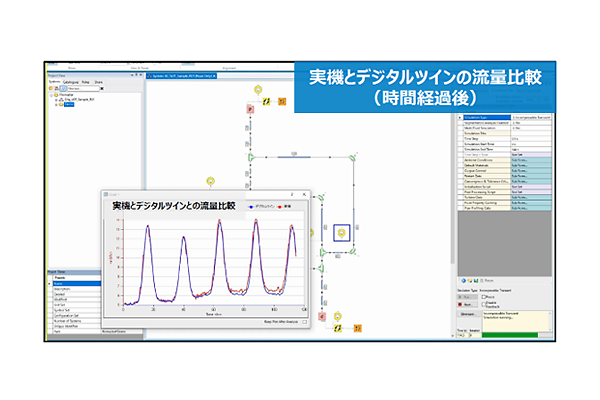
Task: Open the Messages button
Action: point(467,314)
